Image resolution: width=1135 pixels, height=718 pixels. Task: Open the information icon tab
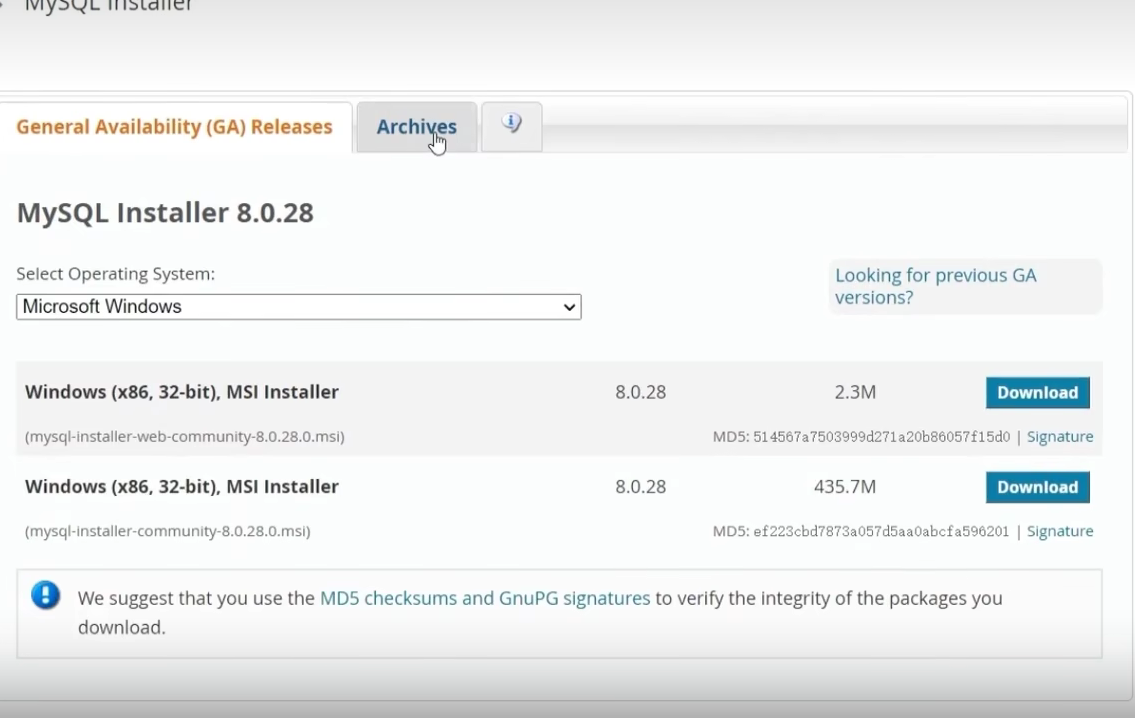point(511,127)
